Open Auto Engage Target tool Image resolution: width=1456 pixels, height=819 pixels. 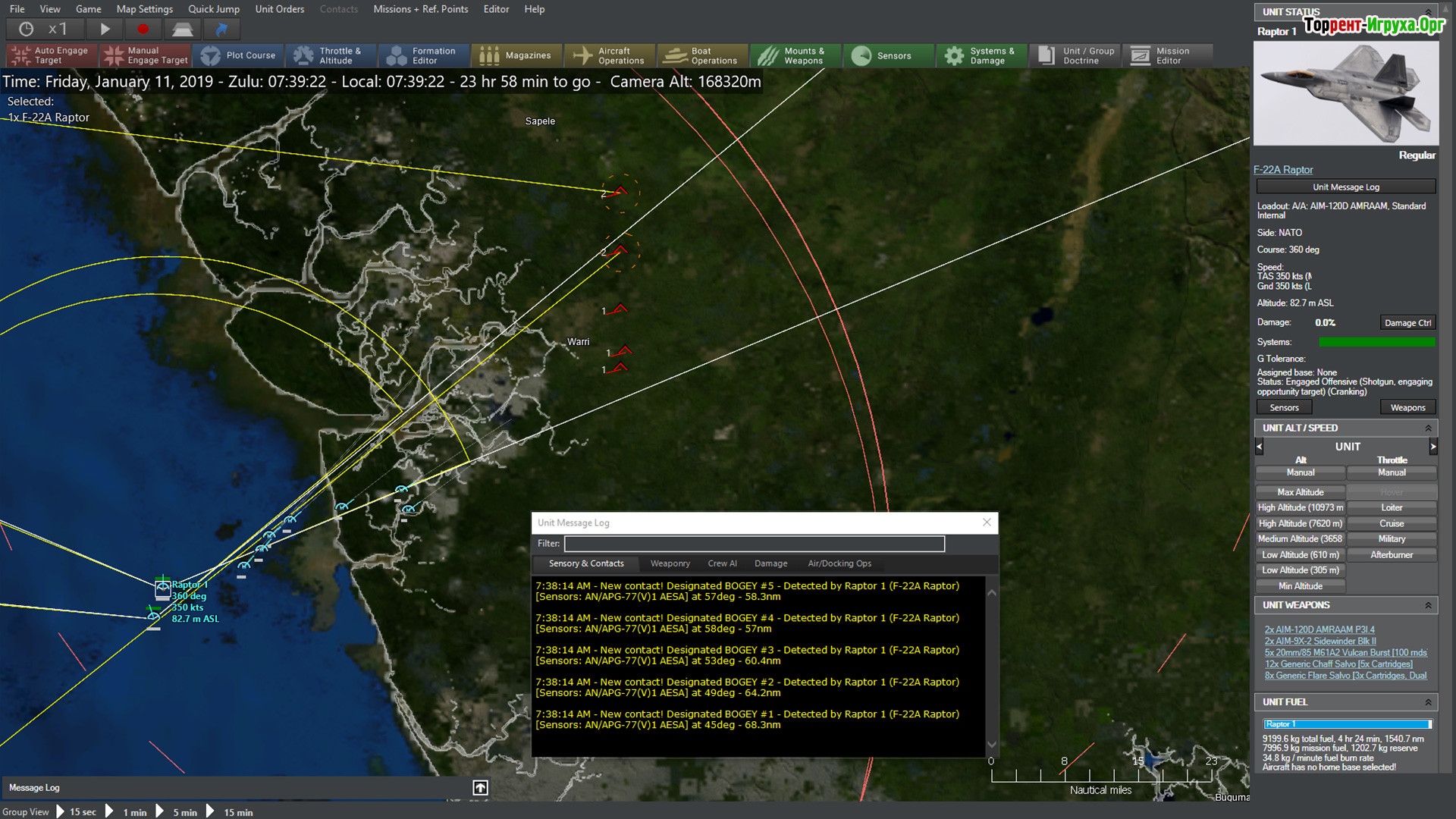(52, 55)
